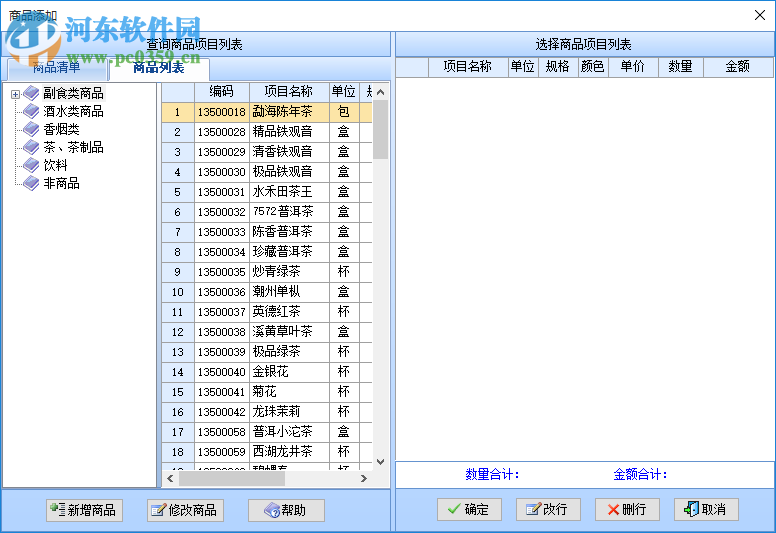Viewport: 776px width, 533px height.
Task: Click the 金额 column header in selected list
Action: pyautogui.click(x=737, y=67)
